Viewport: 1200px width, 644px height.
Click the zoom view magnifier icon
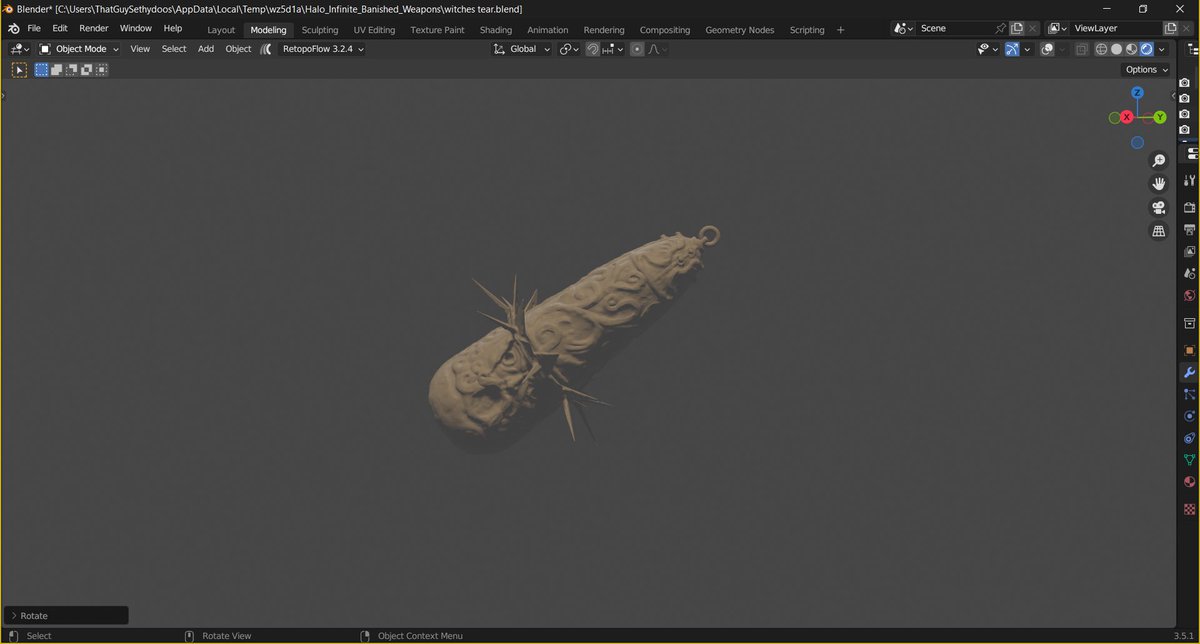coord(1159,161)
